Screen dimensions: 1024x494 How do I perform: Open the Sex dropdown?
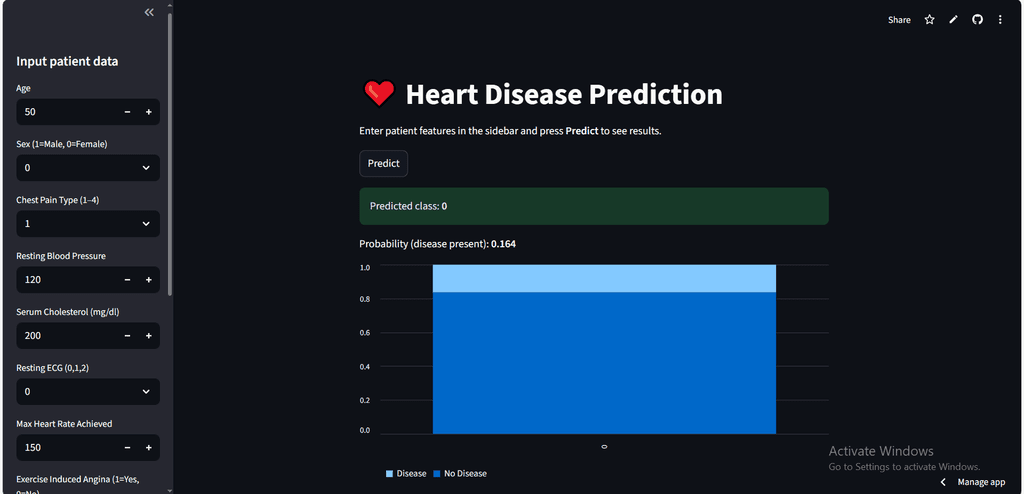88,168
